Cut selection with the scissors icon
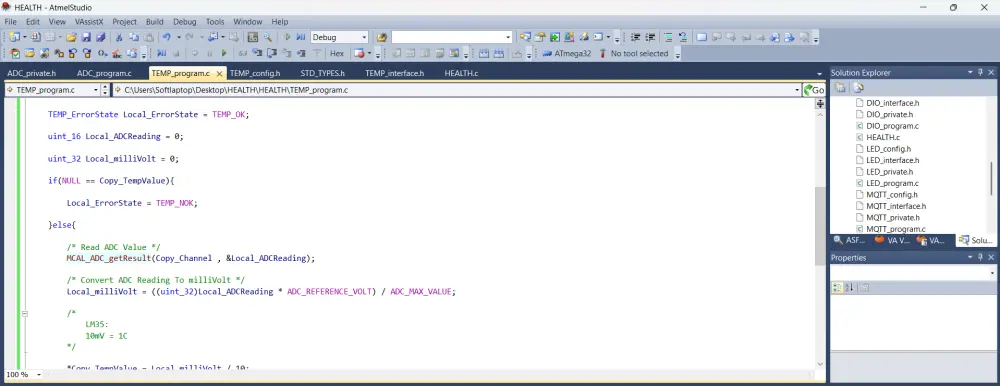 pos(119,38)
